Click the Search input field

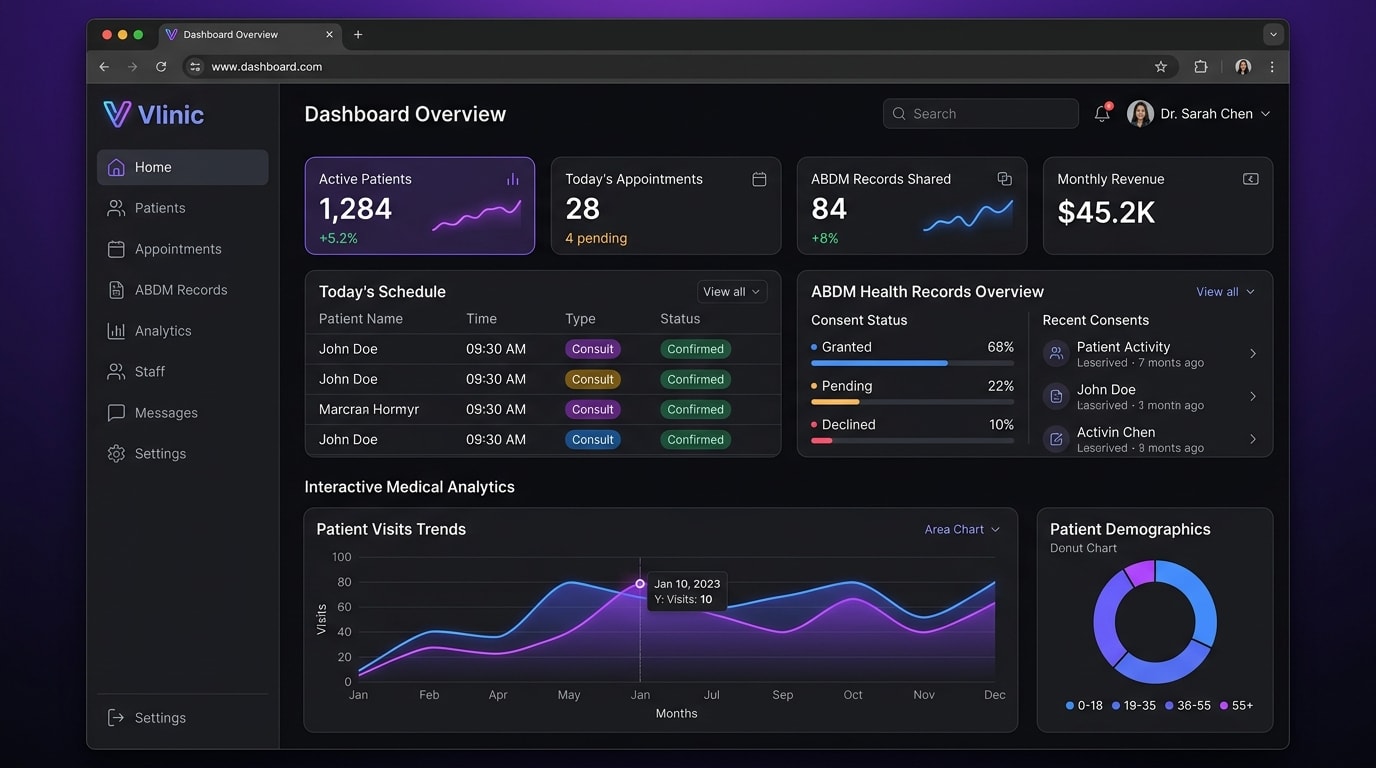980,114
